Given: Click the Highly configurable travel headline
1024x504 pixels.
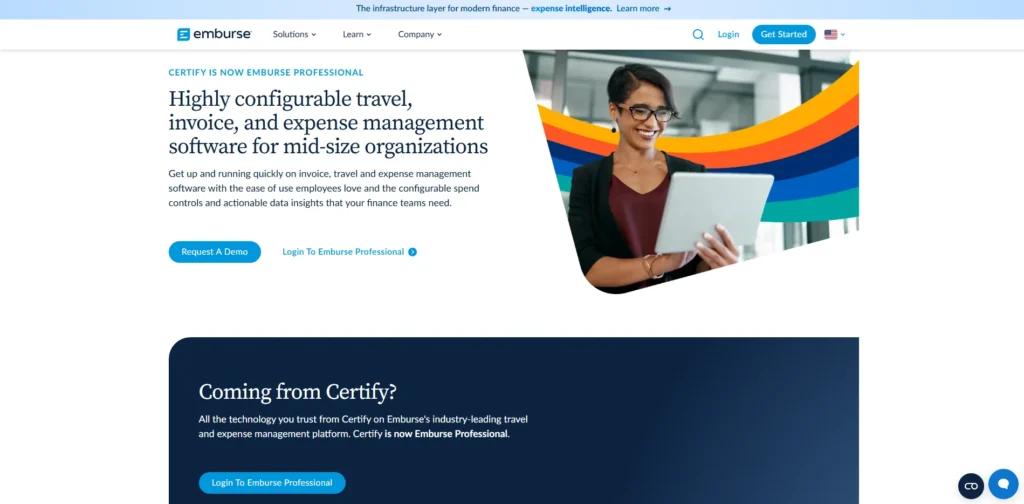Looking at the screenshot, I should tap(328, 123).
